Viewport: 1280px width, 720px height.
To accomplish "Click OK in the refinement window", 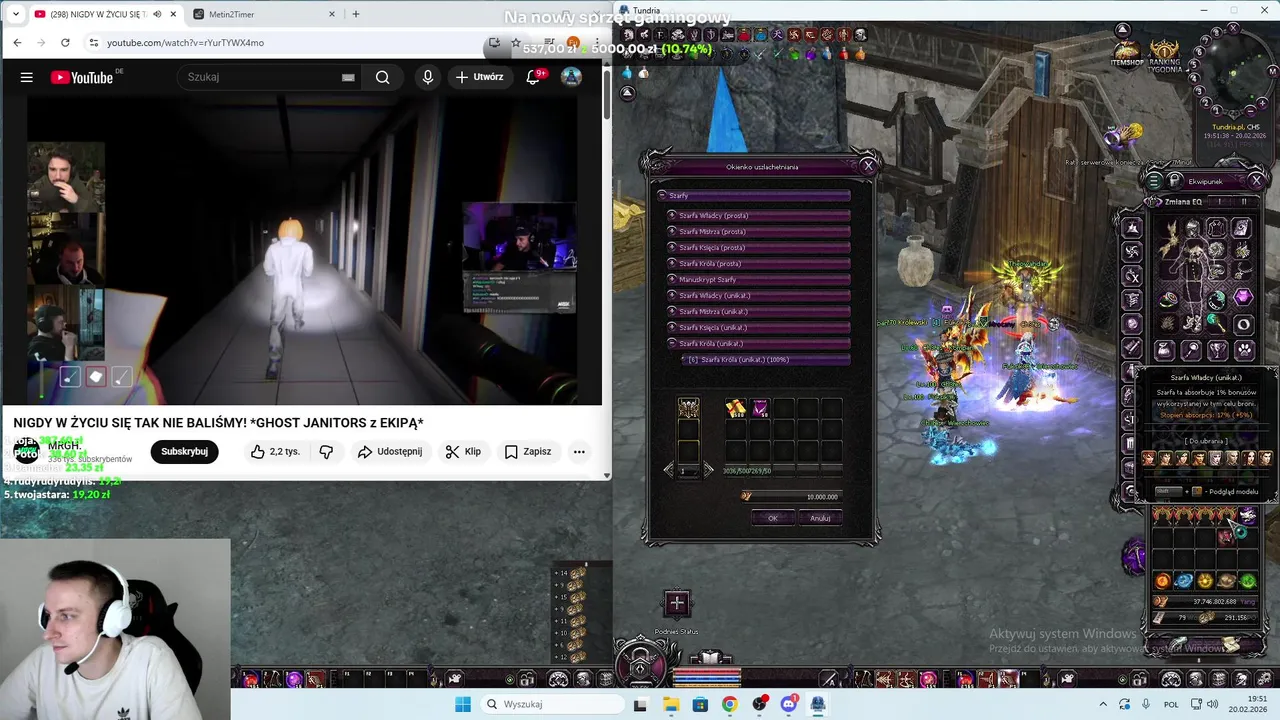I will point(772,518).
